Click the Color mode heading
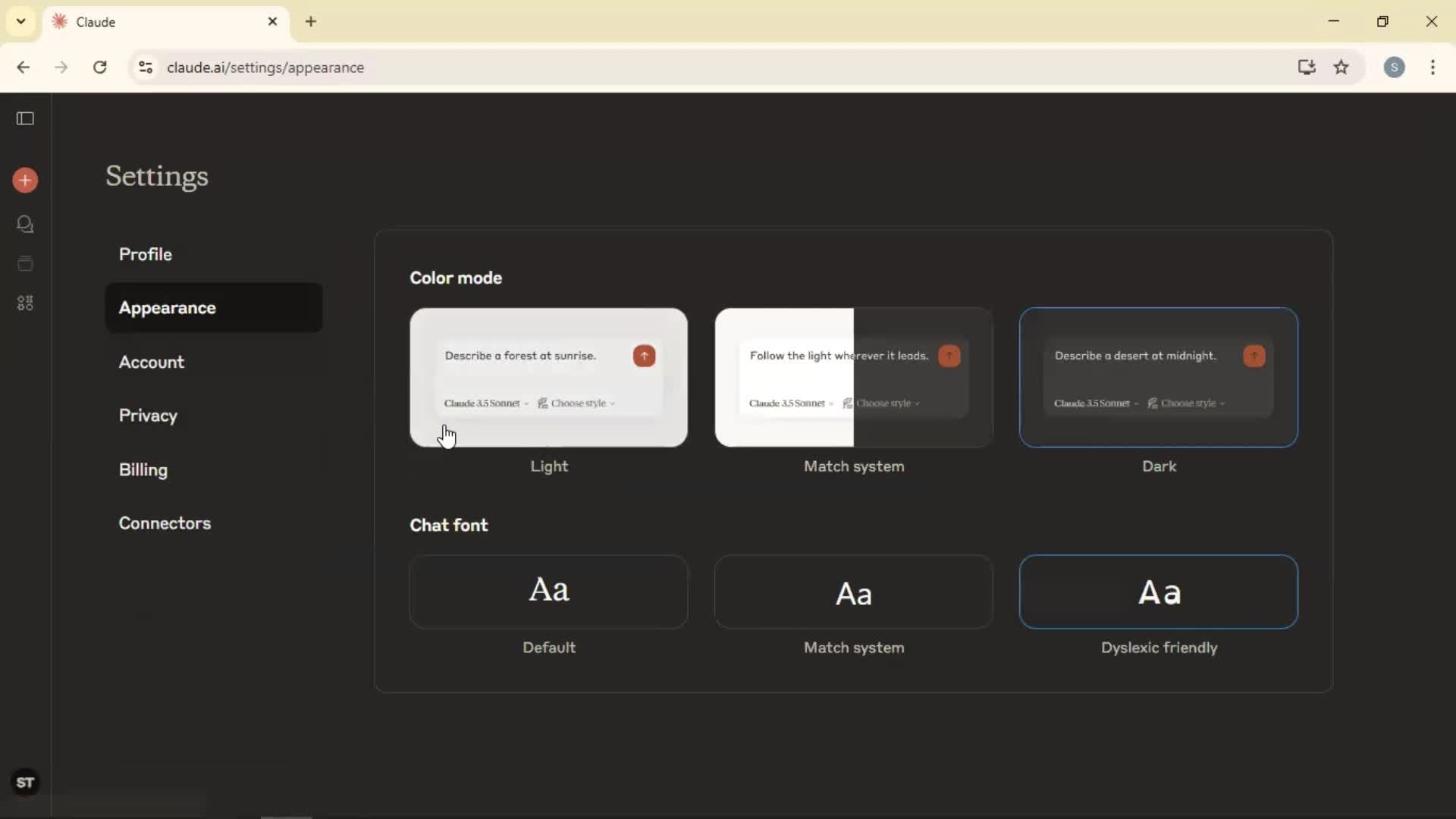 456,278
